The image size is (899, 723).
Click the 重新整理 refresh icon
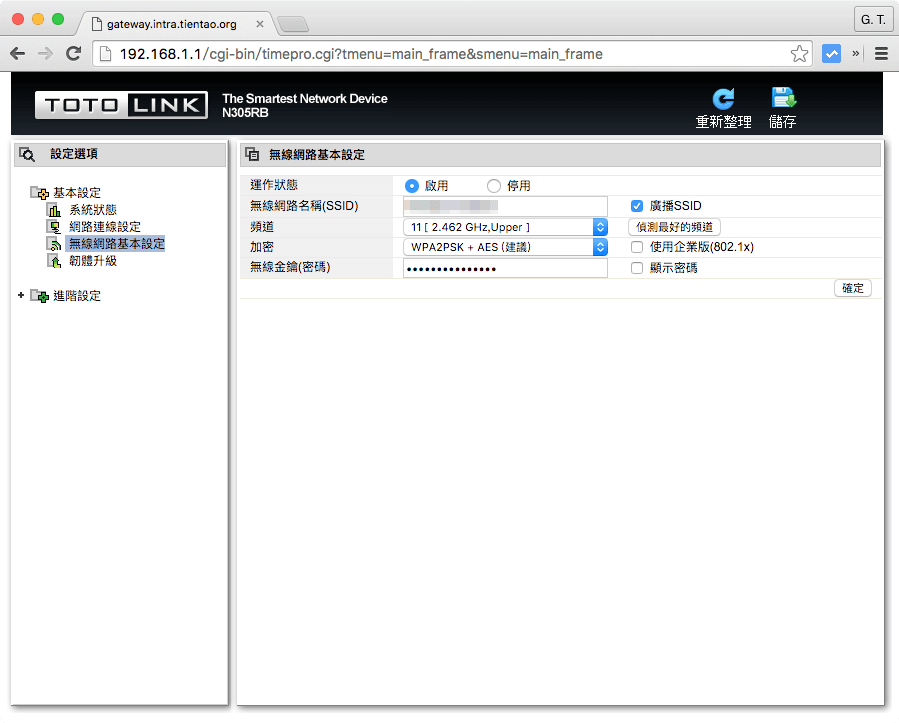coord(723,99)
